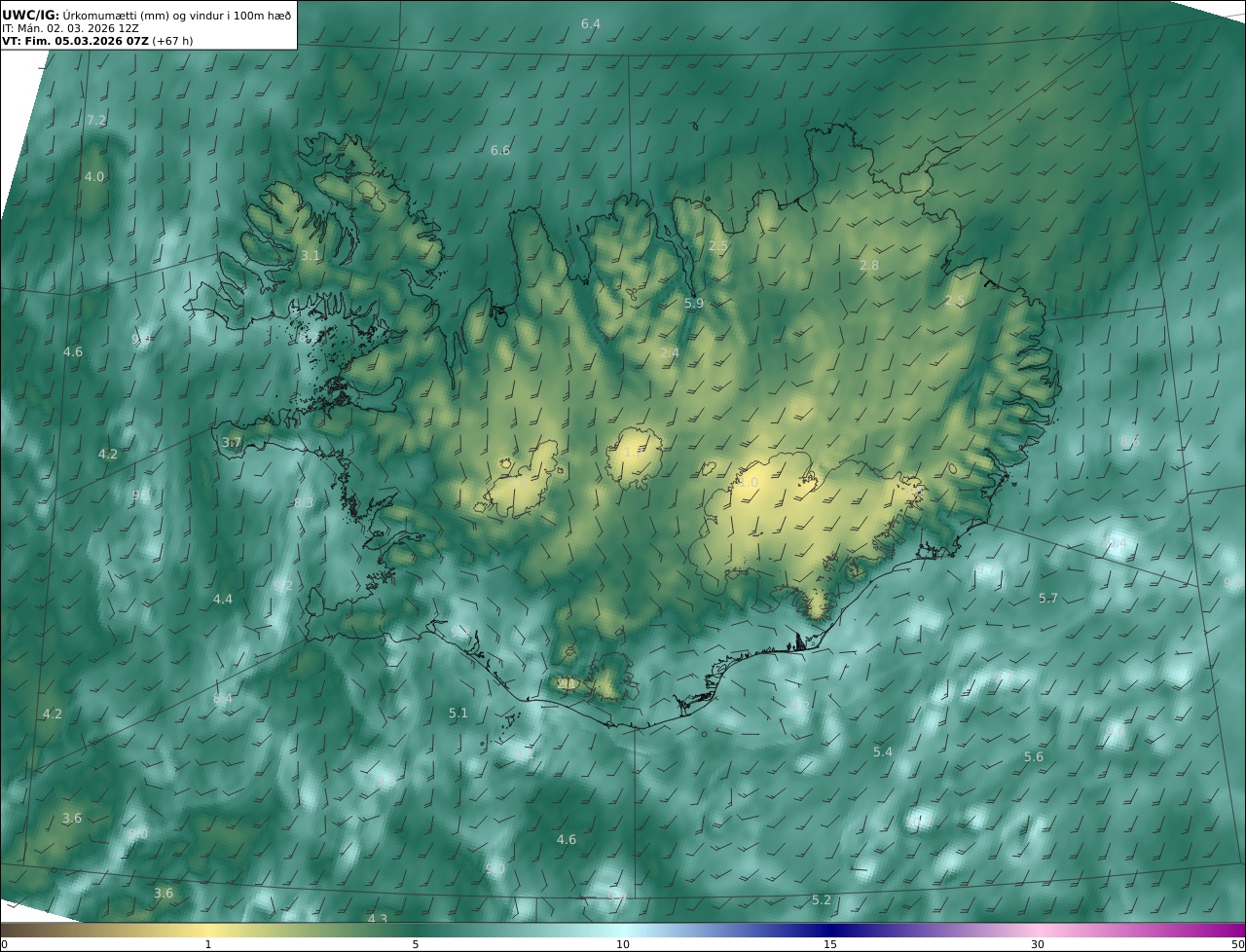Select the 'IT: Mán. 02. 03. 2026 12Z' line
The height and width of the screenshot is (952, 1246).
pyautogui.click(x=70, y=28)
